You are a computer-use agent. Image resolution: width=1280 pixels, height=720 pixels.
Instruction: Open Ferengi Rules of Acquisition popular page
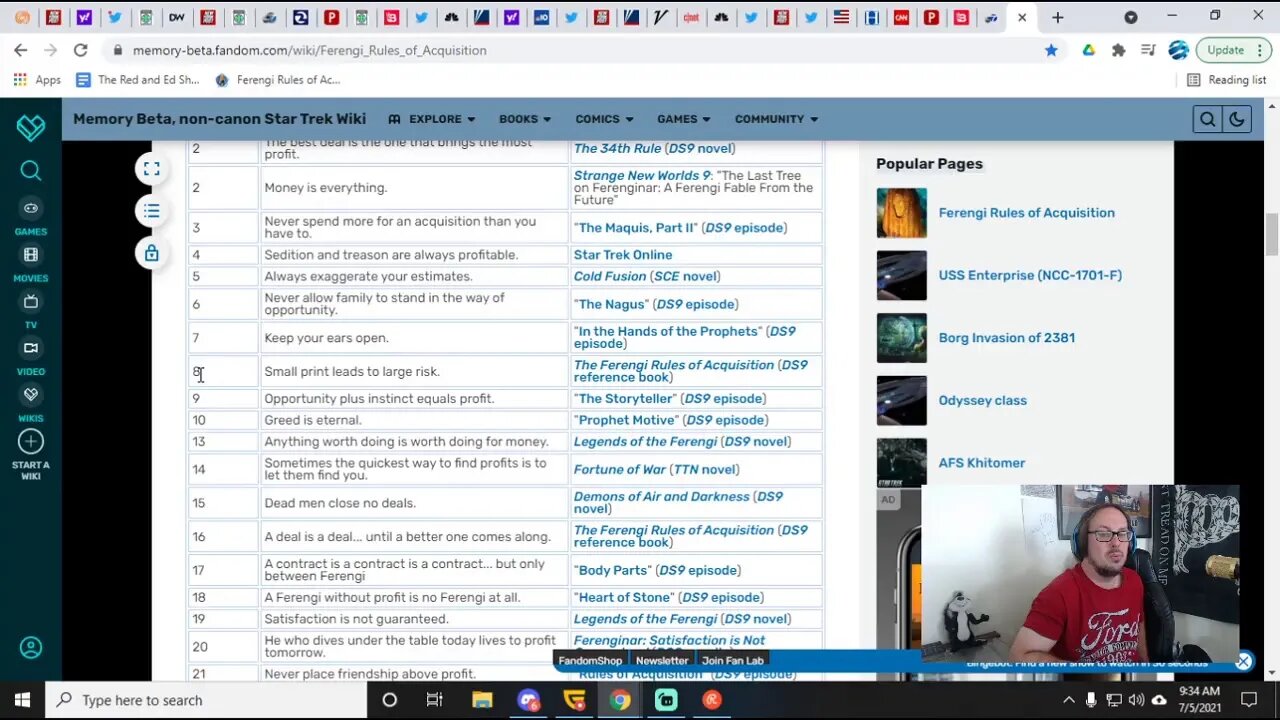1026,213
